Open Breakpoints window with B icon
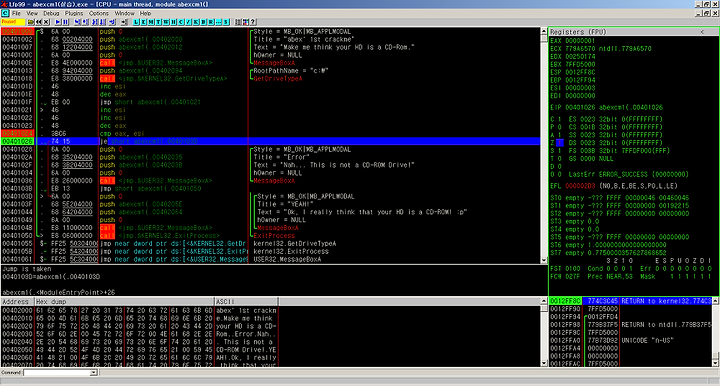Screen dimensions: 720x386 [x=203, y=22]
